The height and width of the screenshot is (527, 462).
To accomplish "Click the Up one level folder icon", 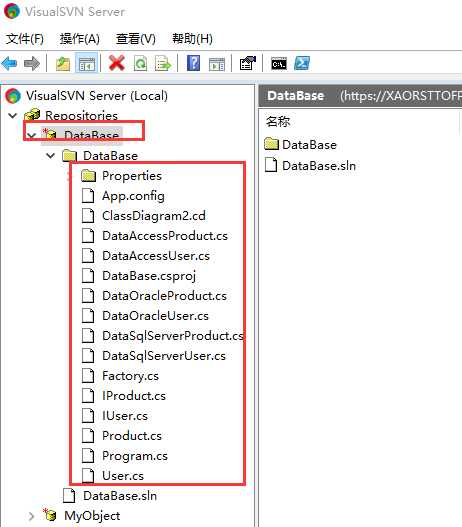I will click(63, 63).
